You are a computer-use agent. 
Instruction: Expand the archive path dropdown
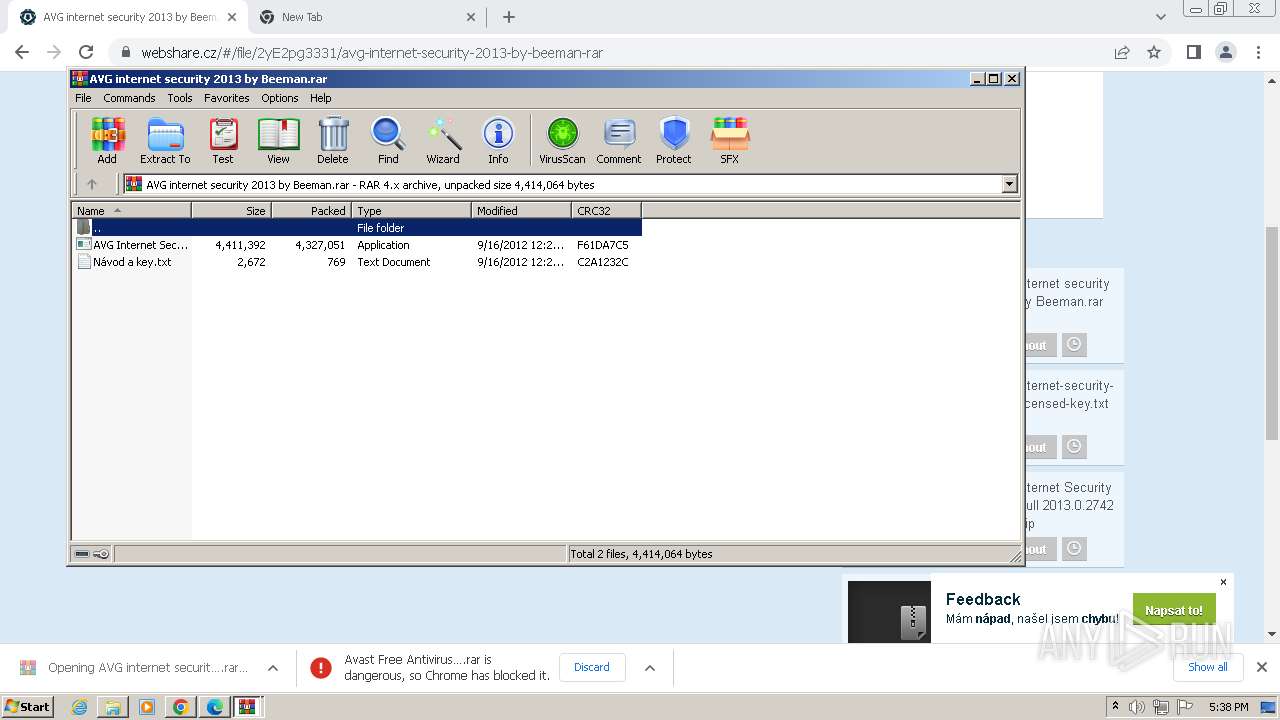[x=1009, y=184]
